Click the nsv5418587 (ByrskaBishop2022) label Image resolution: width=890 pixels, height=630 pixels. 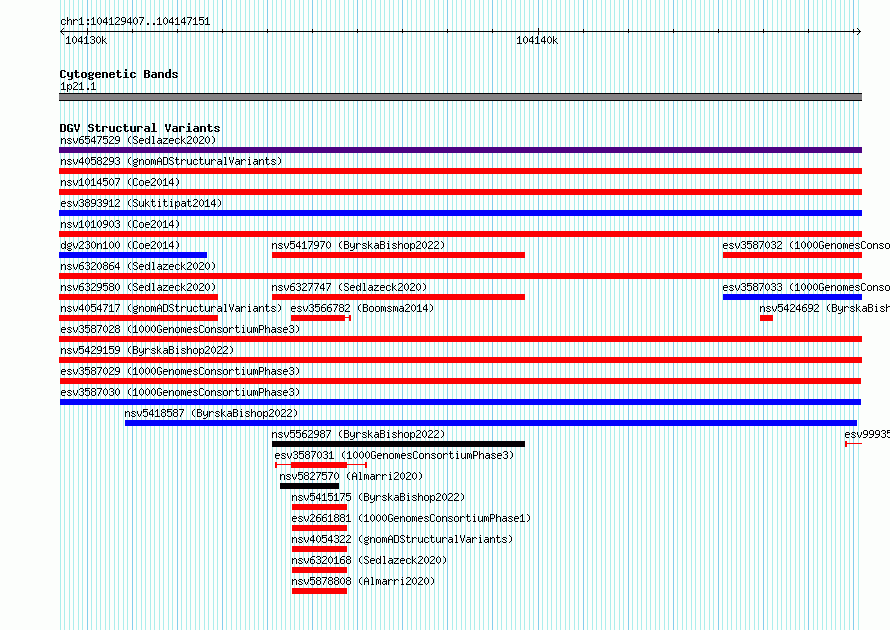[x=211, y=413]
